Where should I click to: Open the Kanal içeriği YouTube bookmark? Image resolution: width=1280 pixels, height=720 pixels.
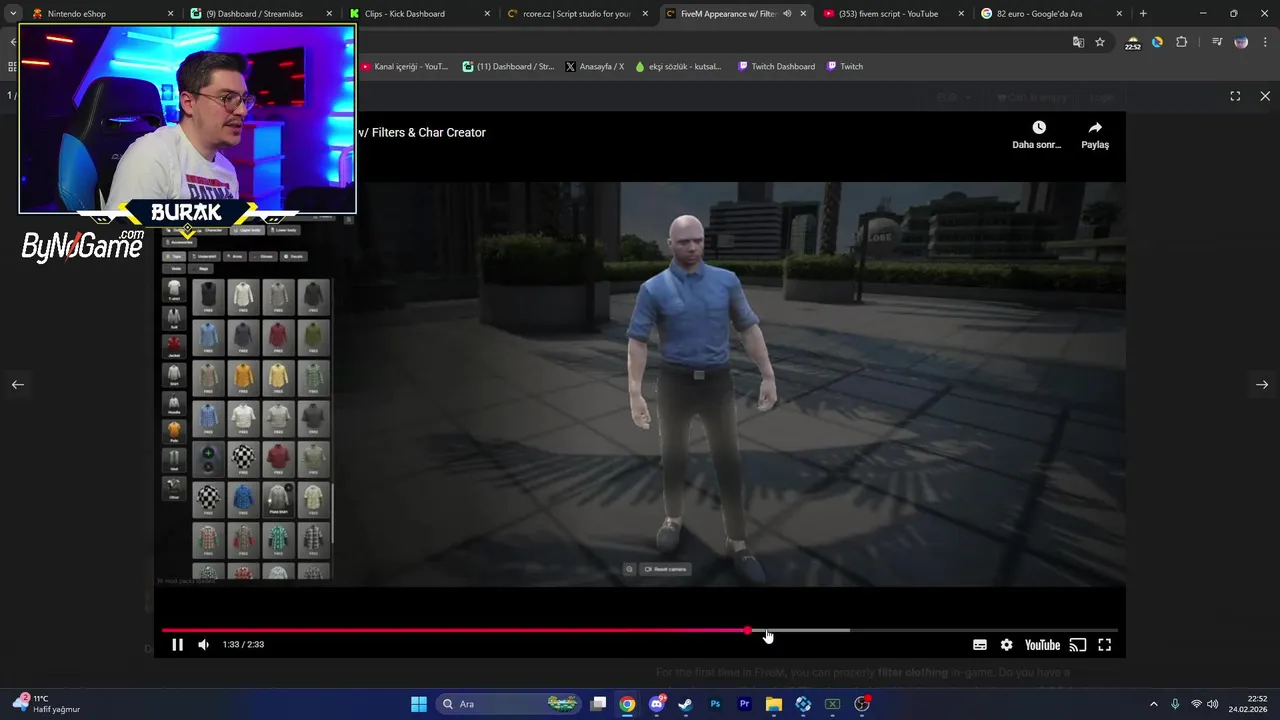404,67
